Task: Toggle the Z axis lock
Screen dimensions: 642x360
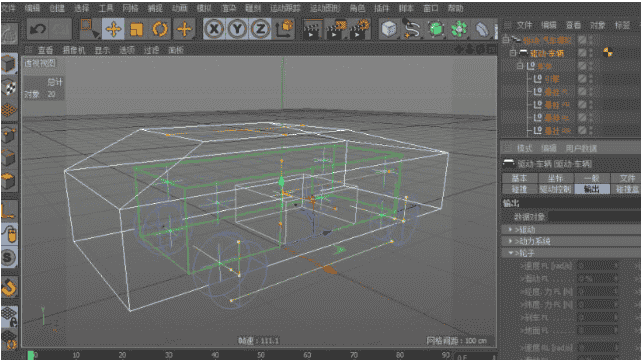Action: click(260, 29)
